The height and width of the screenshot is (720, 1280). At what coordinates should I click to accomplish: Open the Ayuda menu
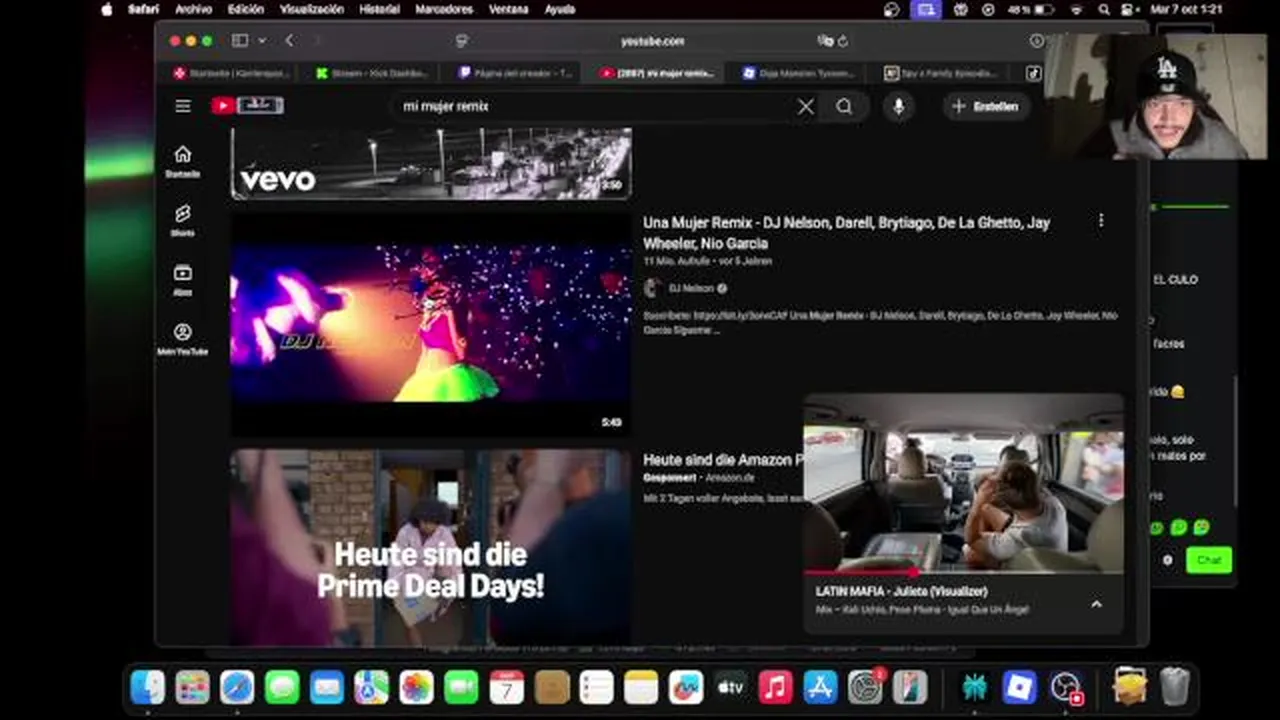(x=560, y=9)
